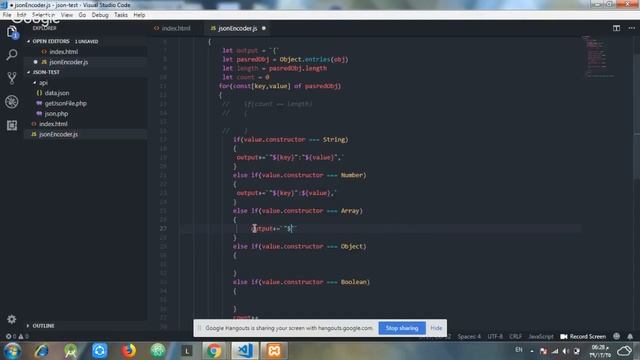Open getJsonFile.php in explorer

(x=86, y=103)
